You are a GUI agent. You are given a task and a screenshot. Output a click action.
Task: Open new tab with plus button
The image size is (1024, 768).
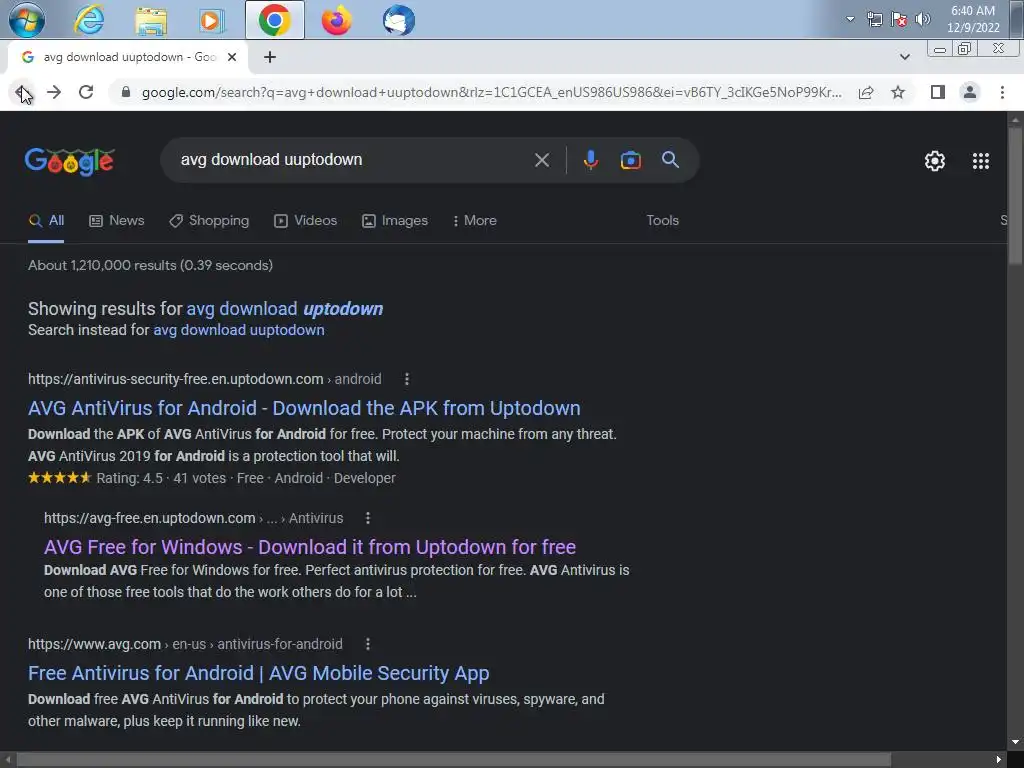click(x=270, y=57)
